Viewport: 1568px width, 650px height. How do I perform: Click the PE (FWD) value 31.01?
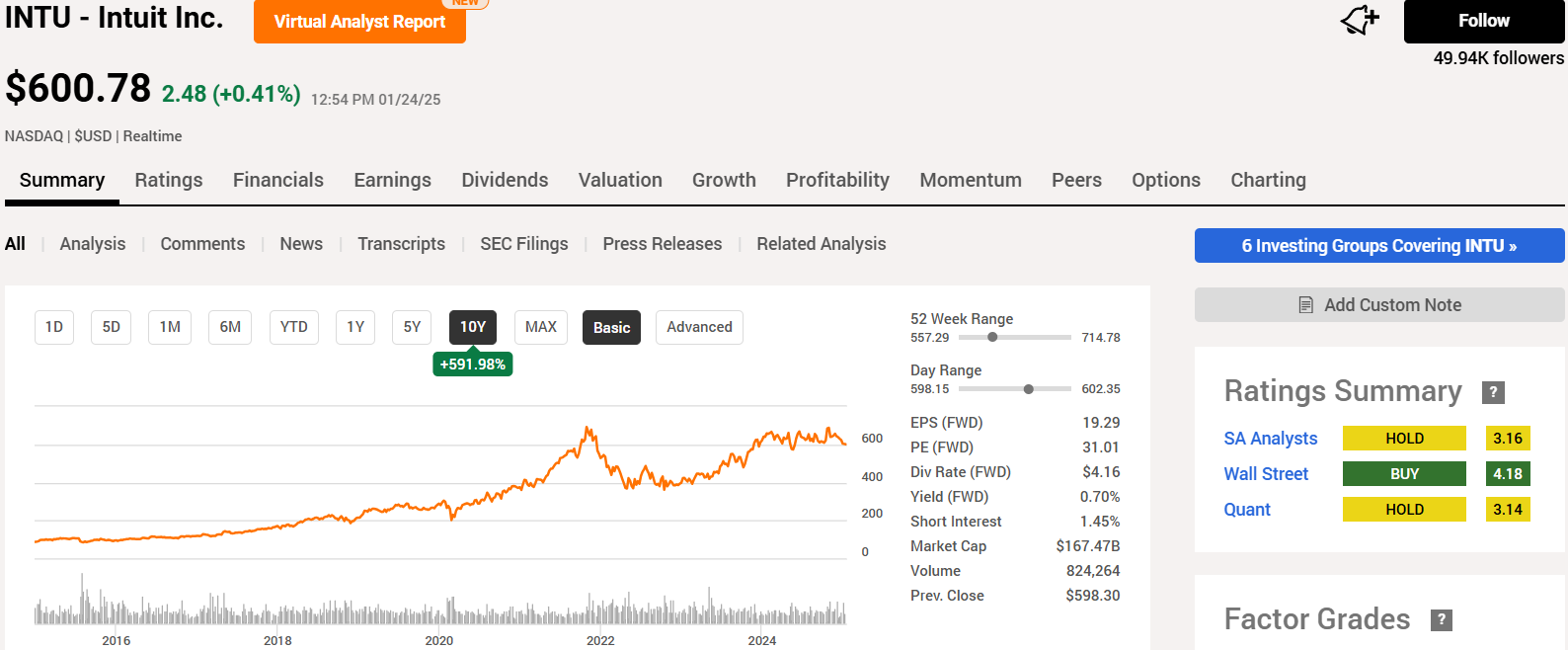[1101, 447]
